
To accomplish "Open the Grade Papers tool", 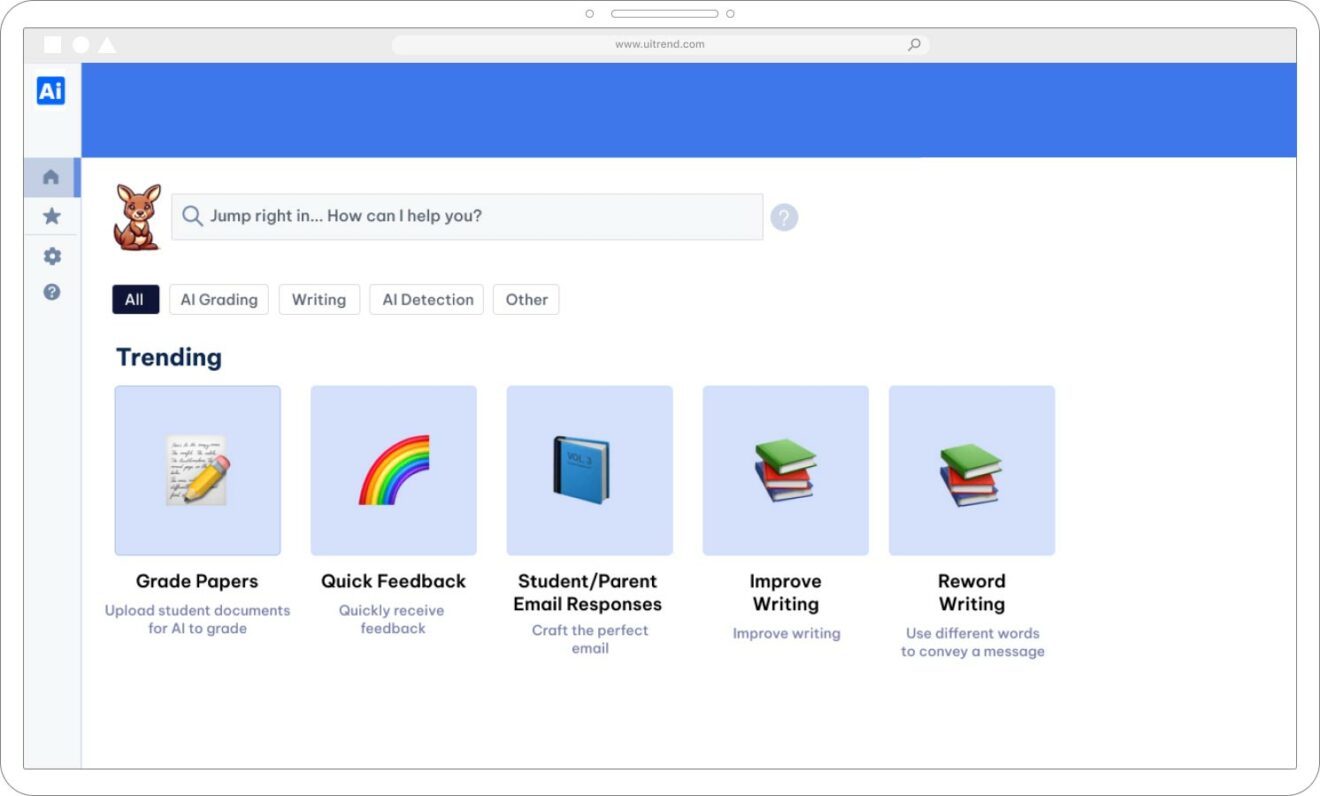I will (x=197, y=470).
